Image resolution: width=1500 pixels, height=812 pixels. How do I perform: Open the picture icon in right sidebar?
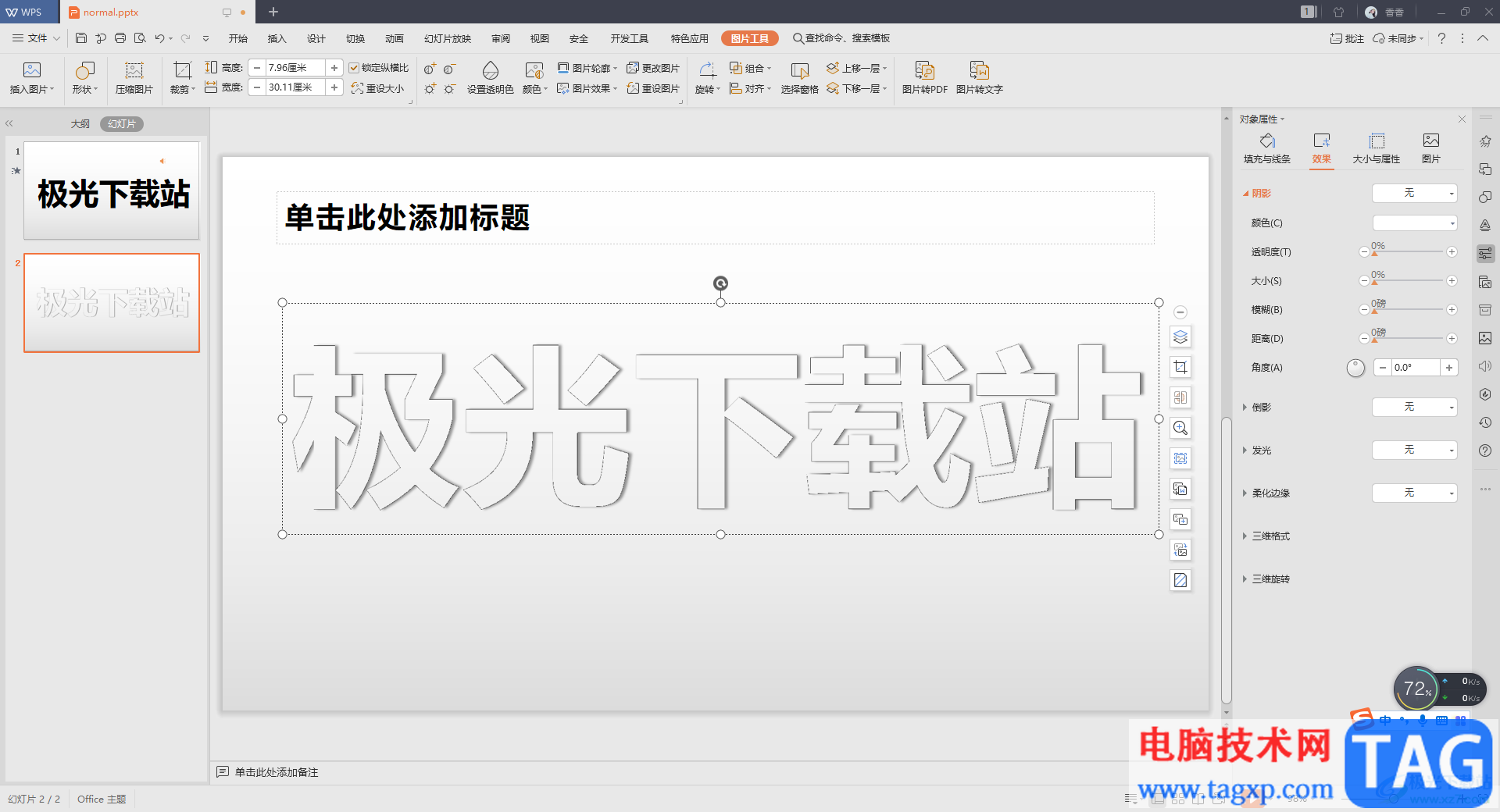[x=1485, y=338]
